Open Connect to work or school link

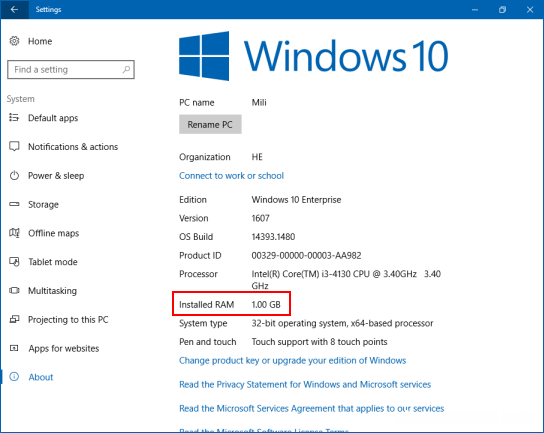[x=231, y=176]
